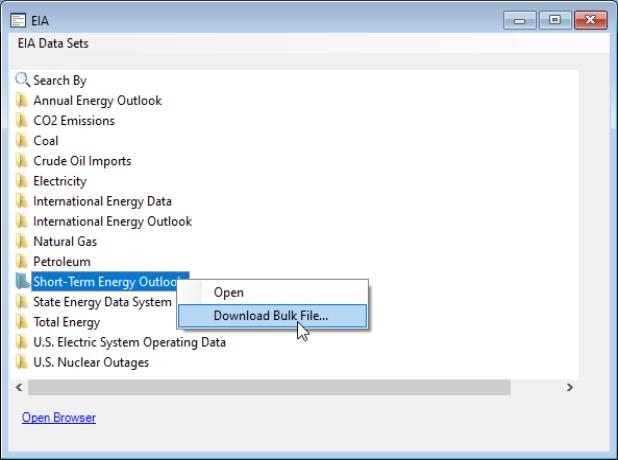The height and width of the screenshot is (460, 618).
Task: Select State Energy Data System item
Action: 102,302
